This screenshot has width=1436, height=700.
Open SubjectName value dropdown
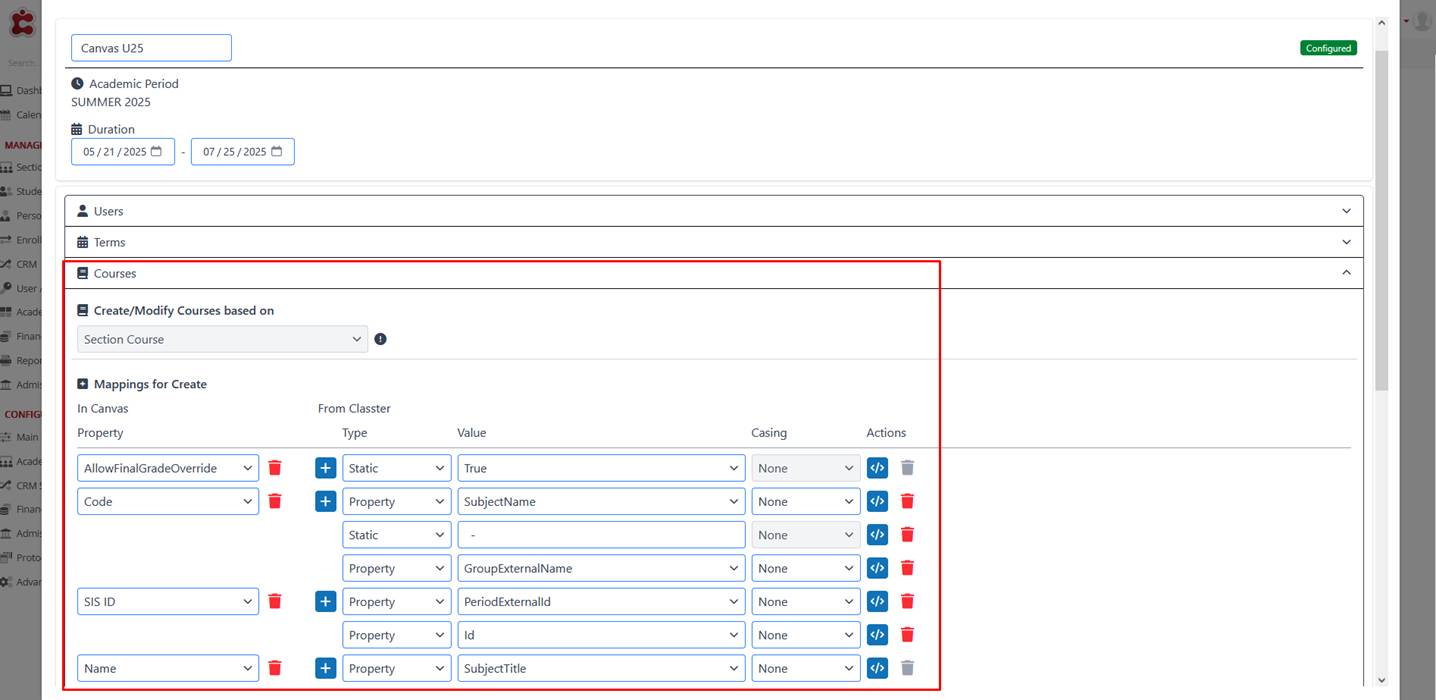click(x=601, y=501)
